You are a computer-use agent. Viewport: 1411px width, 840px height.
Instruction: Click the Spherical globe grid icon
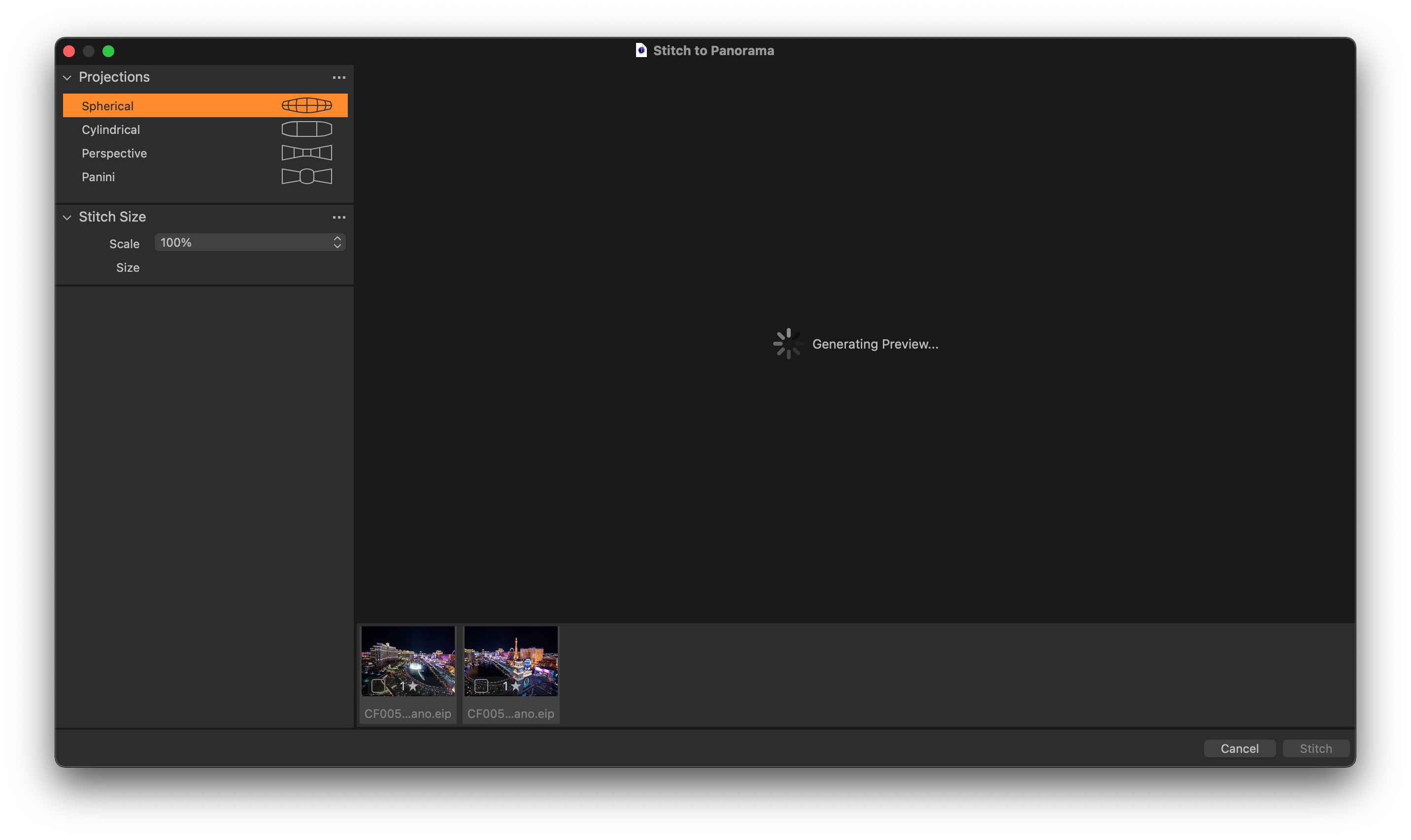tap(307, 105)
